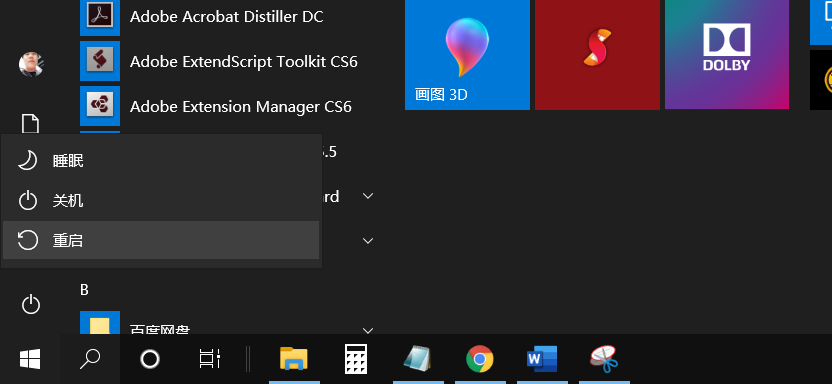The image size is (832, 384).
Task: Open the Snipping Tool in taskbar
Action: pos(604,359)
